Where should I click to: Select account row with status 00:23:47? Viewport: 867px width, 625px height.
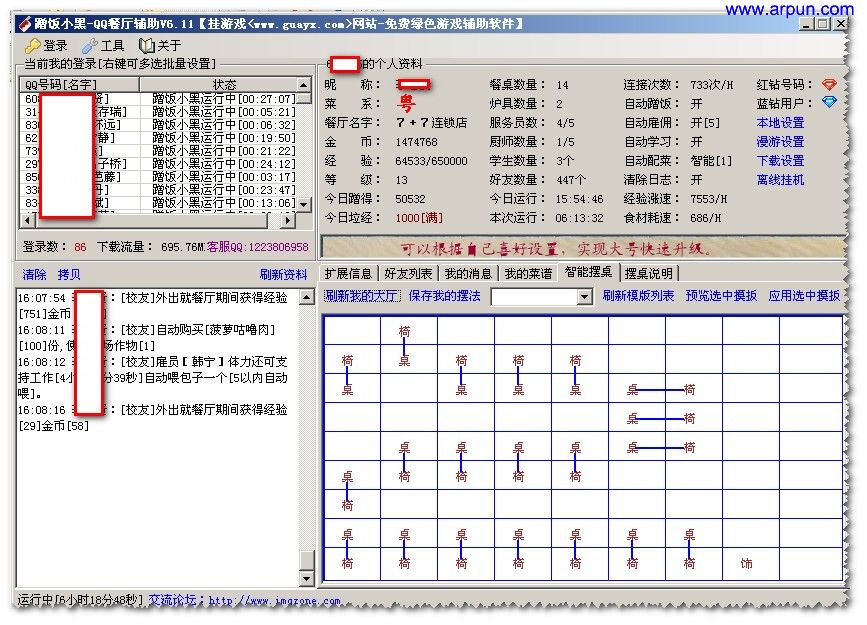[159, 190]
